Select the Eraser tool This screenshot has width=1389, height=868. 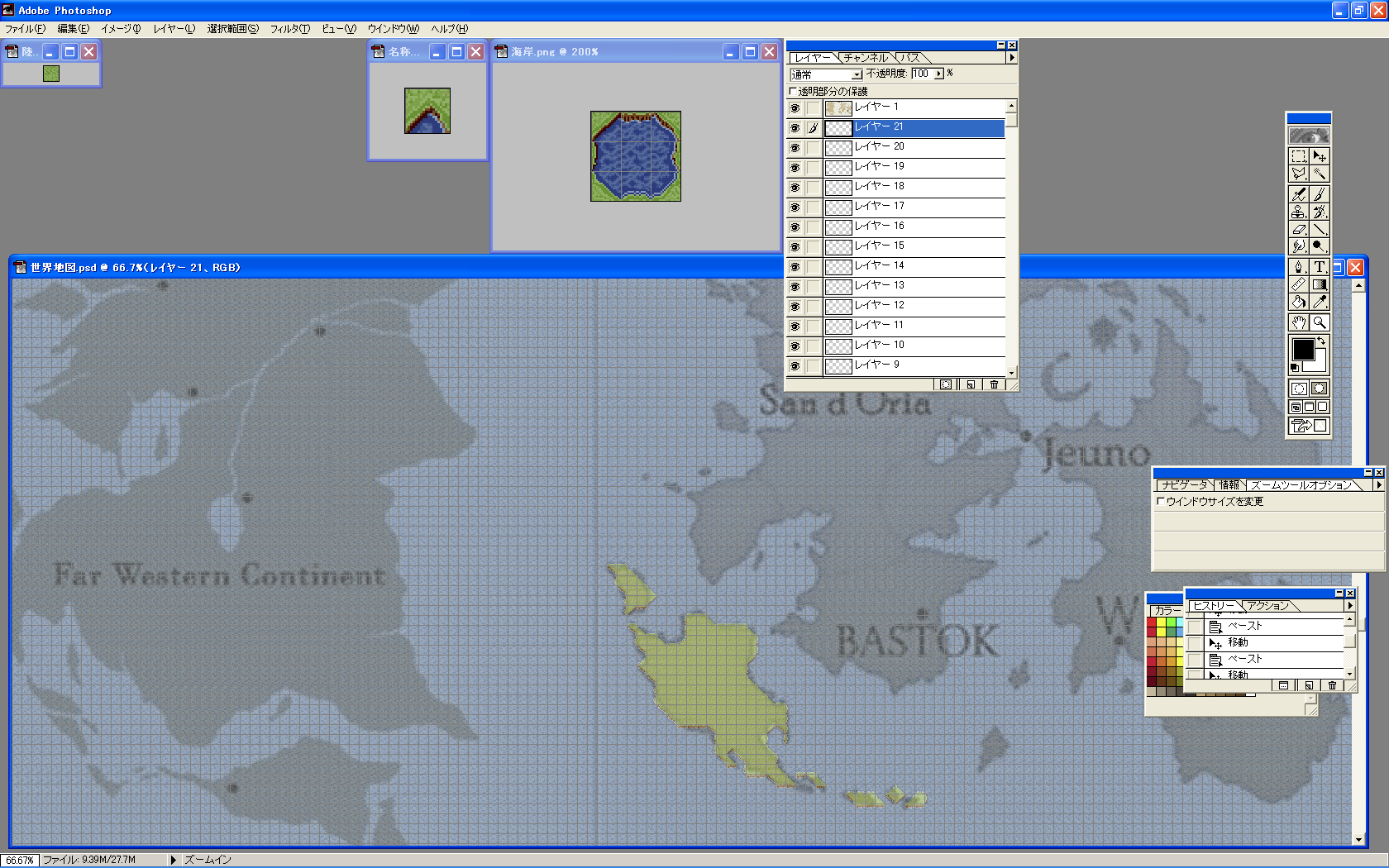(1299, 229)
